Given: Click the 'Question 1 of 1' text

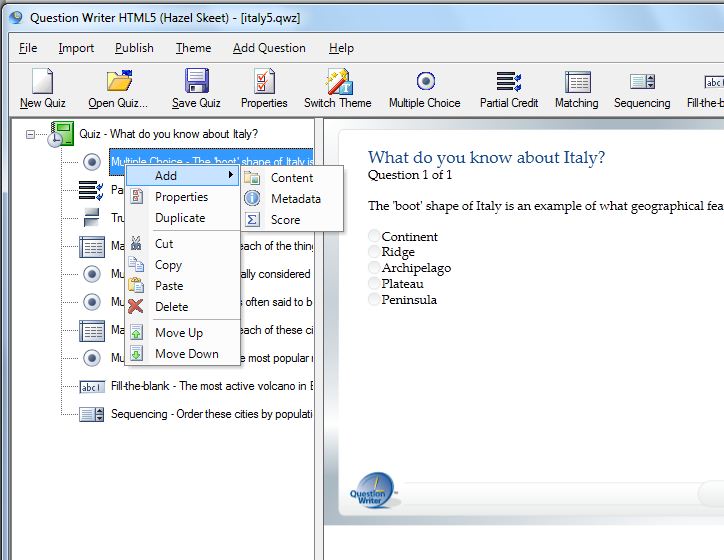Looking at the screenshot, I should click(x=410, y=175).
